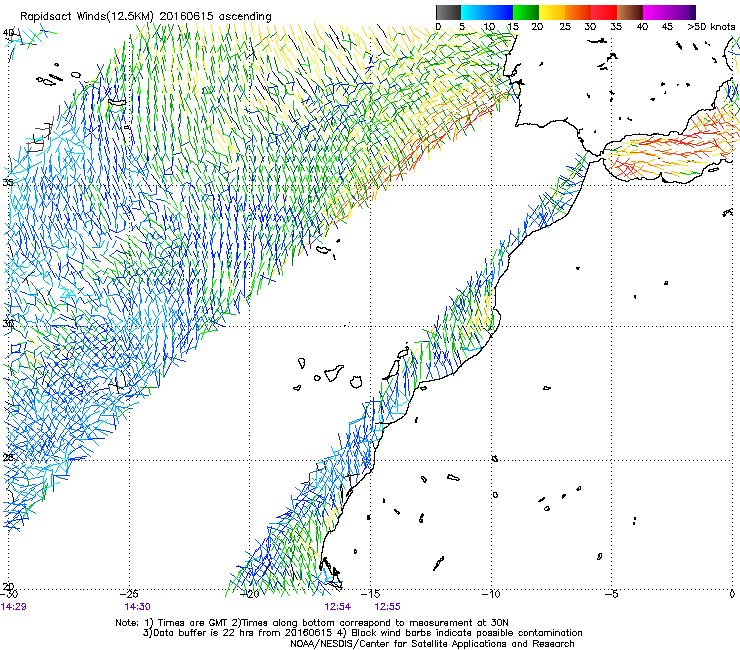This screenshot has width=740, height=650.
Task: Click the "Rapidsact Winds(12.5KM)" title text
Action: click(x=87, y=17)
